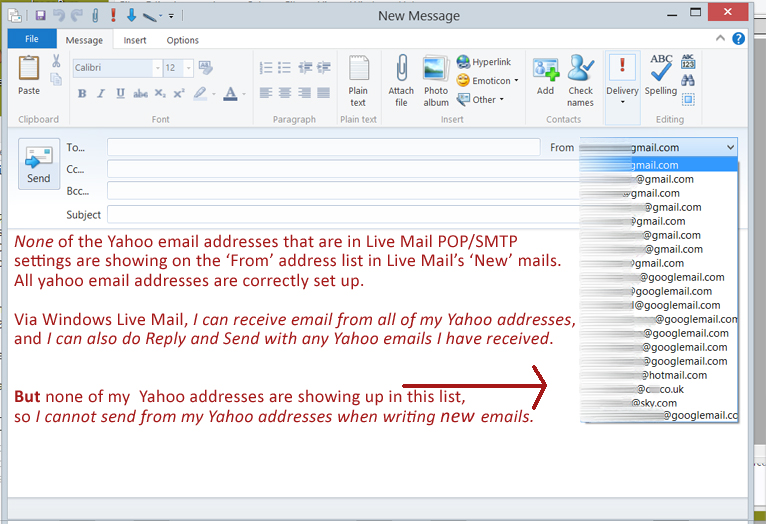
Task: Click into the Subject field
Action: tap(344, 214)
